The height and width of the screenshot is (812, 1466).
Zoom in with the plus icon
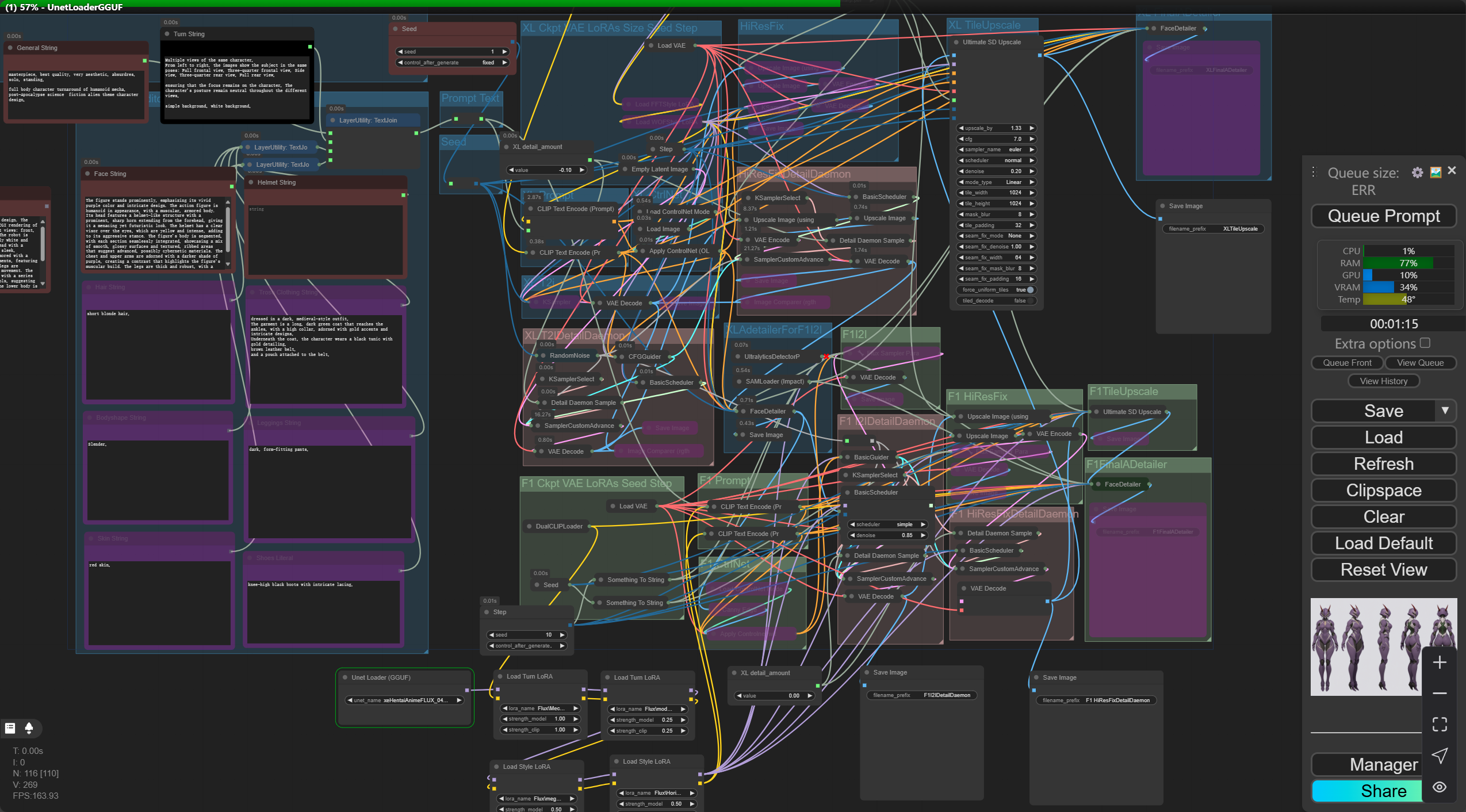pyautogui.click(x=1440, y=662)
